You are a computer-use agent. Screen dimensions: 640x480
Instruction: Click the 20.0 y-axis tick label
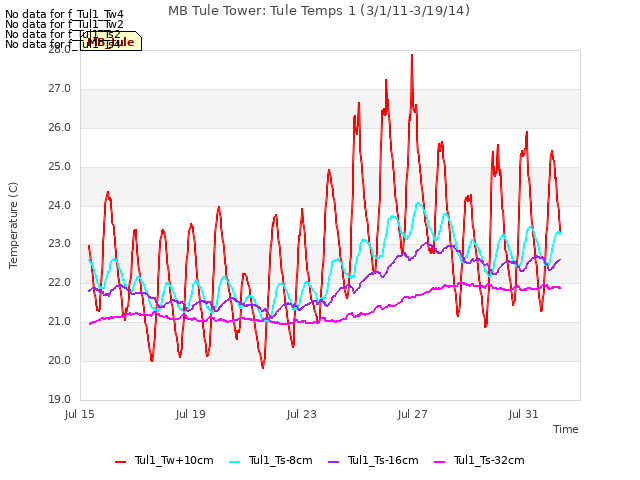(60, 360)
